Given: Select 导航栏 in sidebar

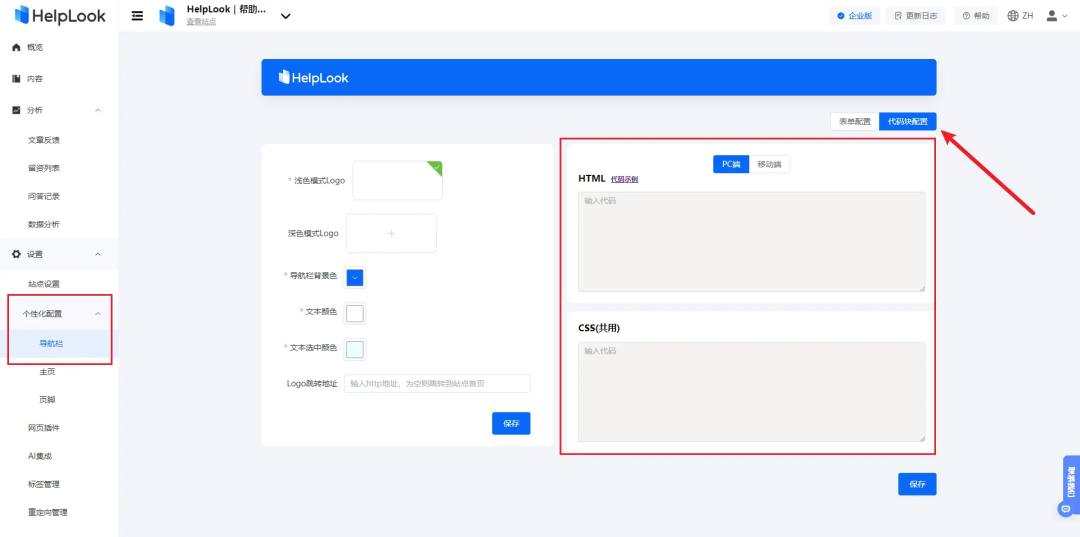Looking at the screenshot, I should pos(52,344).
